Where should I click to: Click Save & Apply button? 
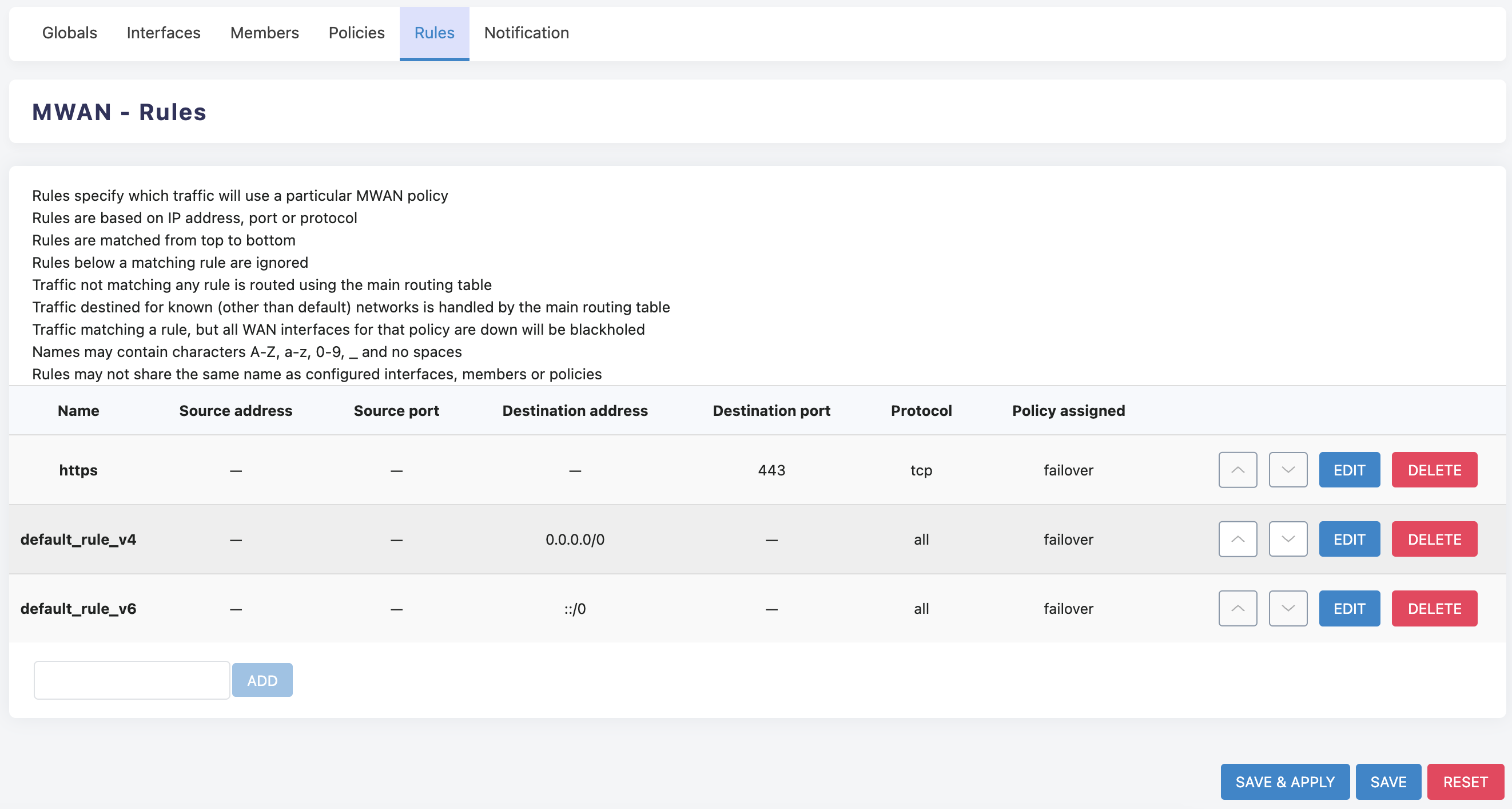[x=1284, y=782]
